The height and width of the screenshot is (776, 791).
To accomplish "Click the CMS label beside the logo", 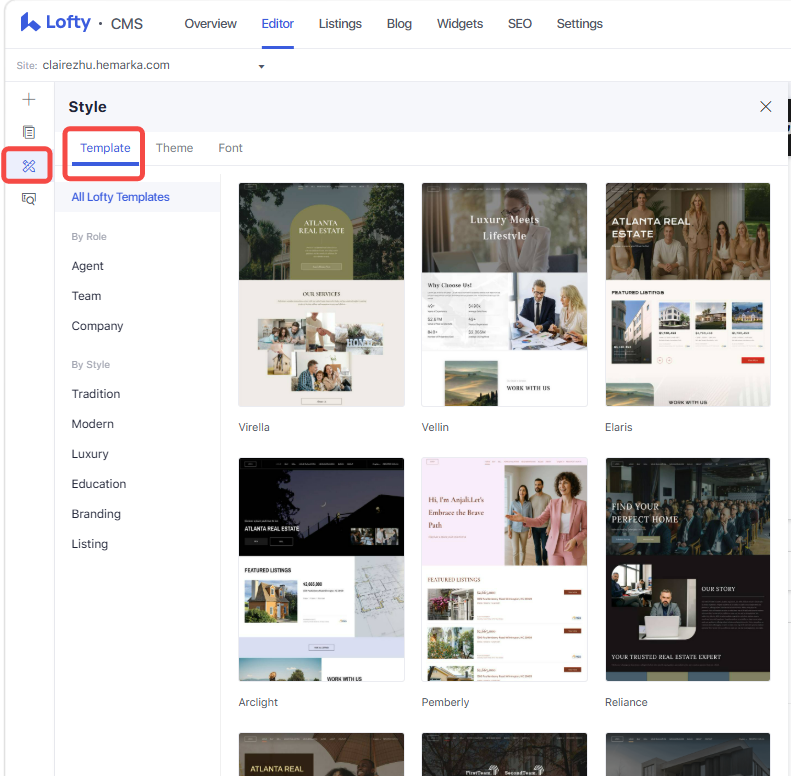I will click(127, 24).
